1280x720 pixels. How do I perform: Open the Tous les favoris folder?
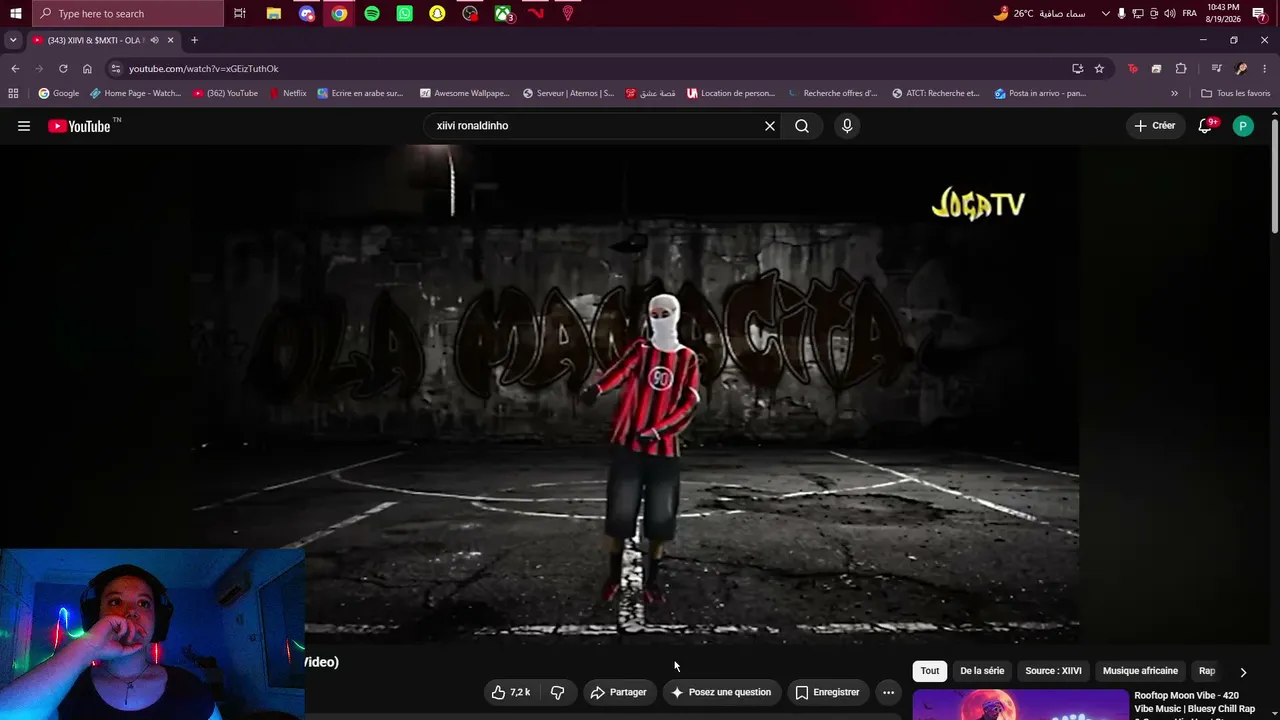(x=1236, y=93)
